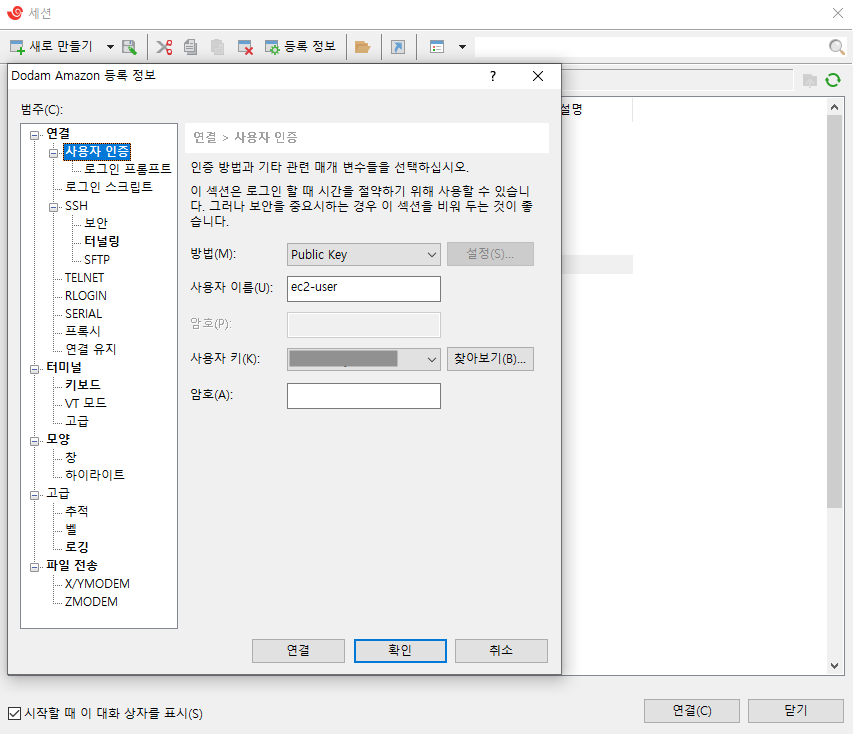The width and height of the screenshot is (853, 734).
Task: Click the help question mark in properties dialog
Action: (x=493, y=76)
